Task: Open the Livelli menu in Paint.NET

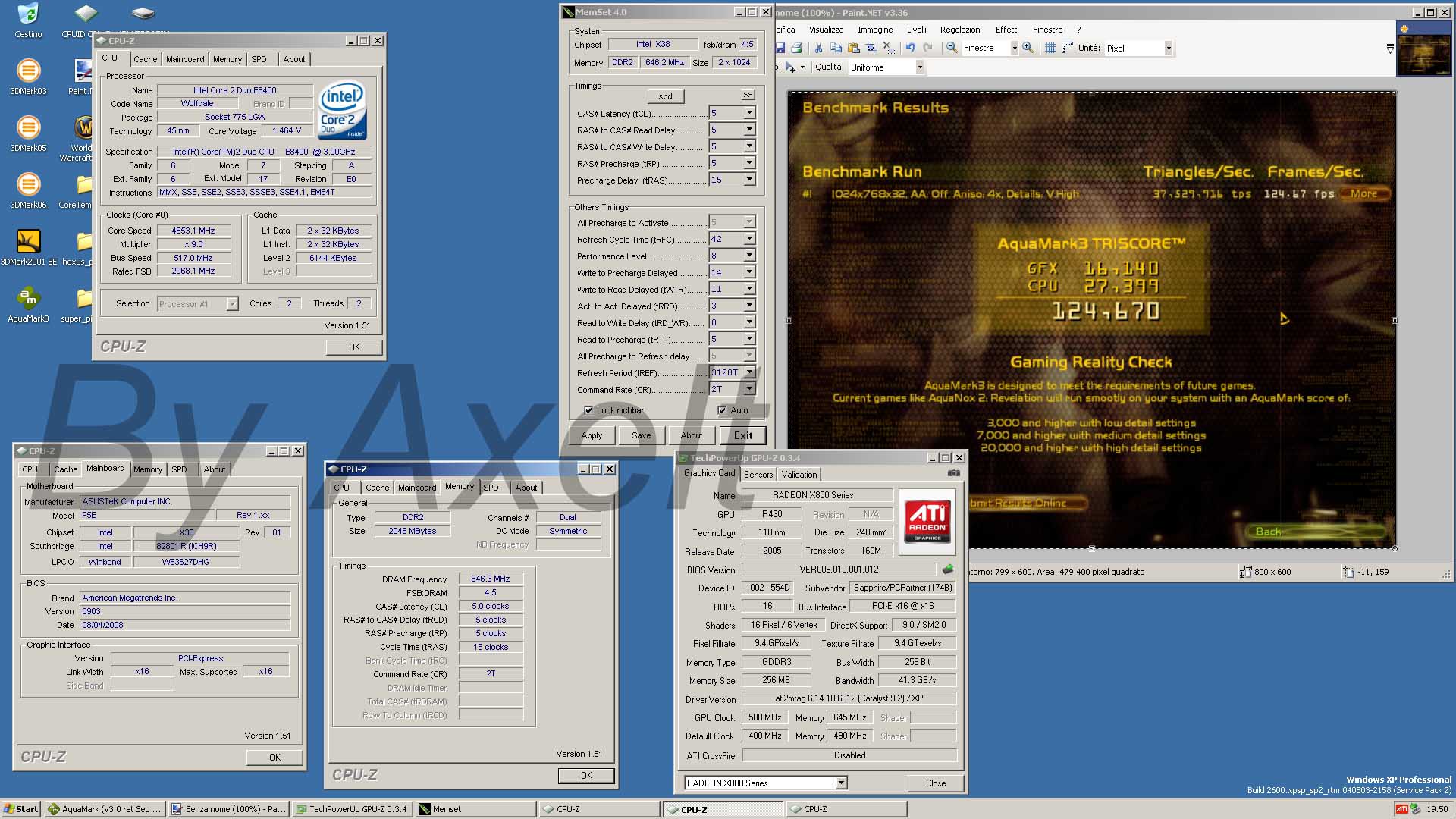Action: click(917, 30)
